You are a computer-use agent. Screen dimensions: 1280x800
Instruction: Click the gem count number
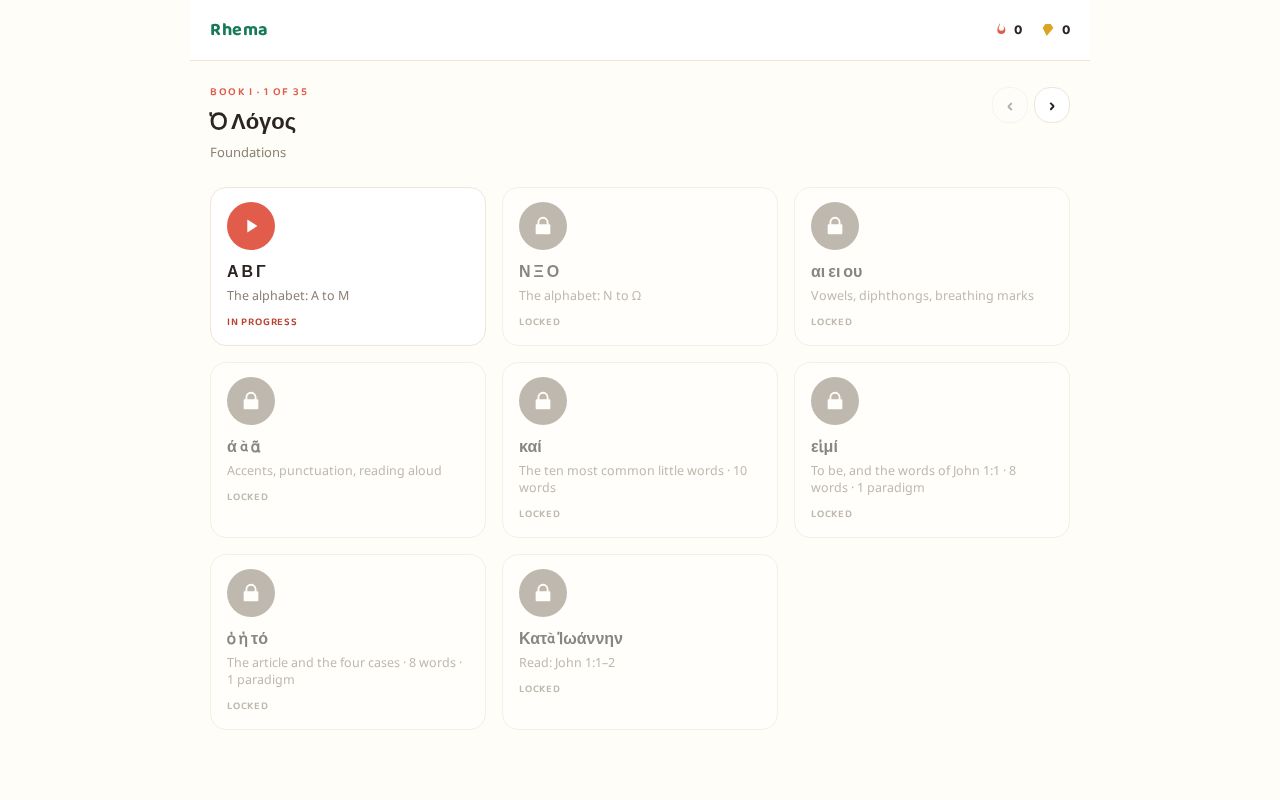[x=1066, y=30]
